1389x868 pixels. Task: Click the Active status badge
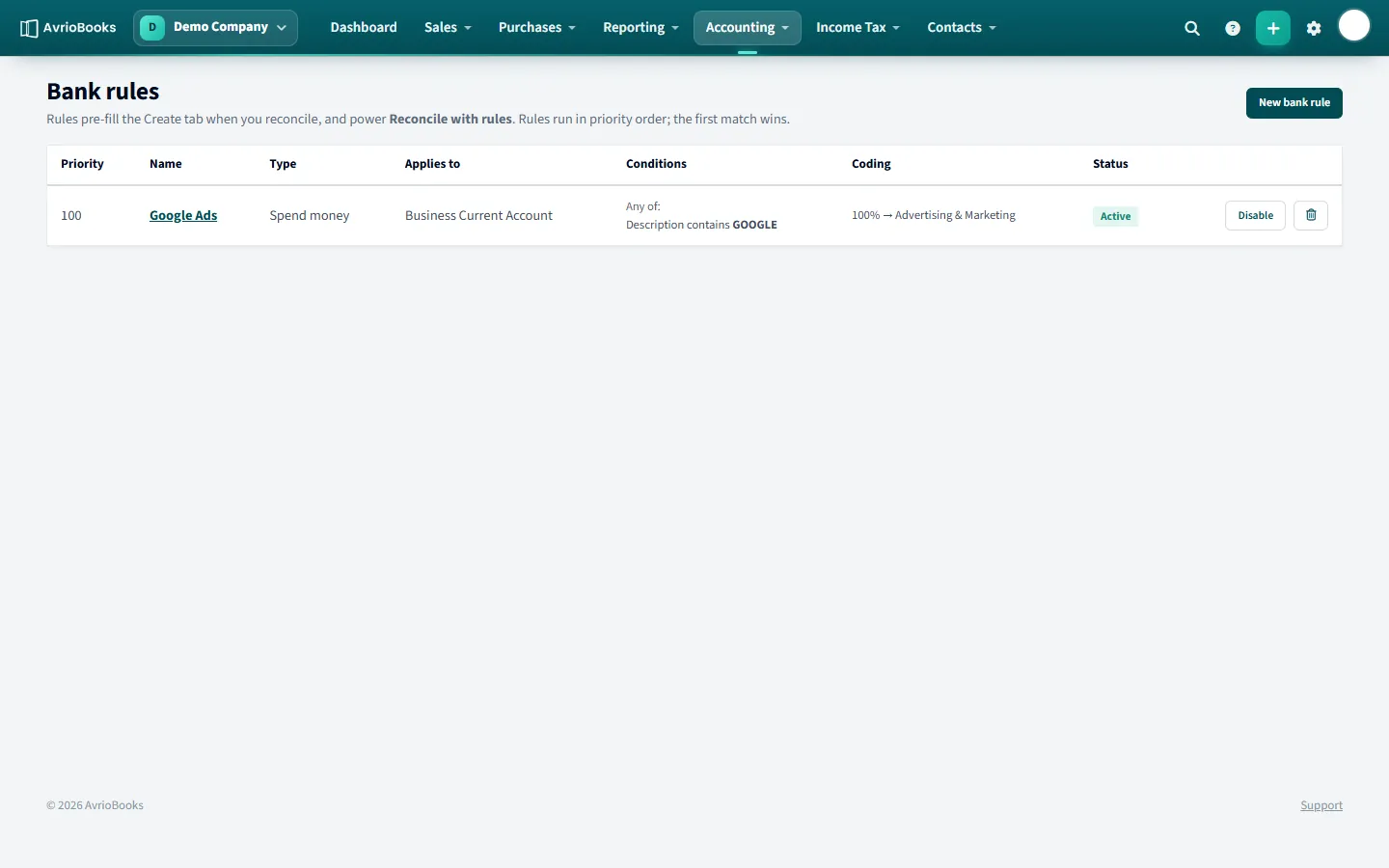[x=1115, y=216]
